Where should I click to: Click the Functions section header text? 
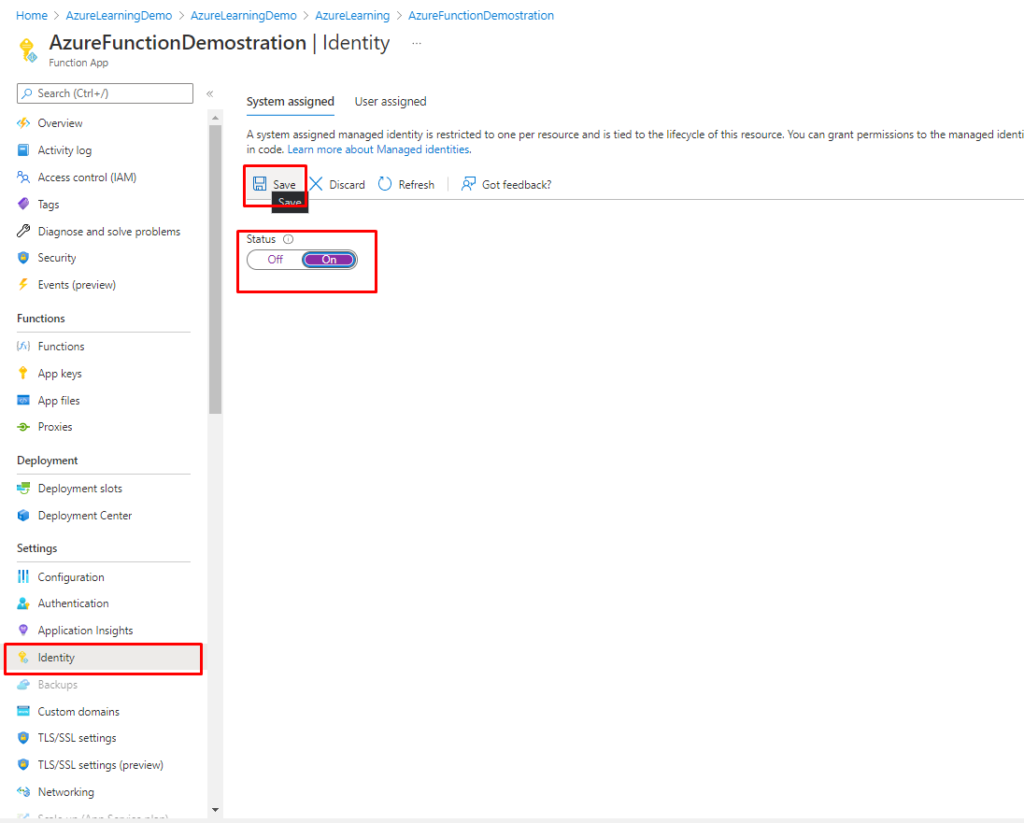(41, 318)
